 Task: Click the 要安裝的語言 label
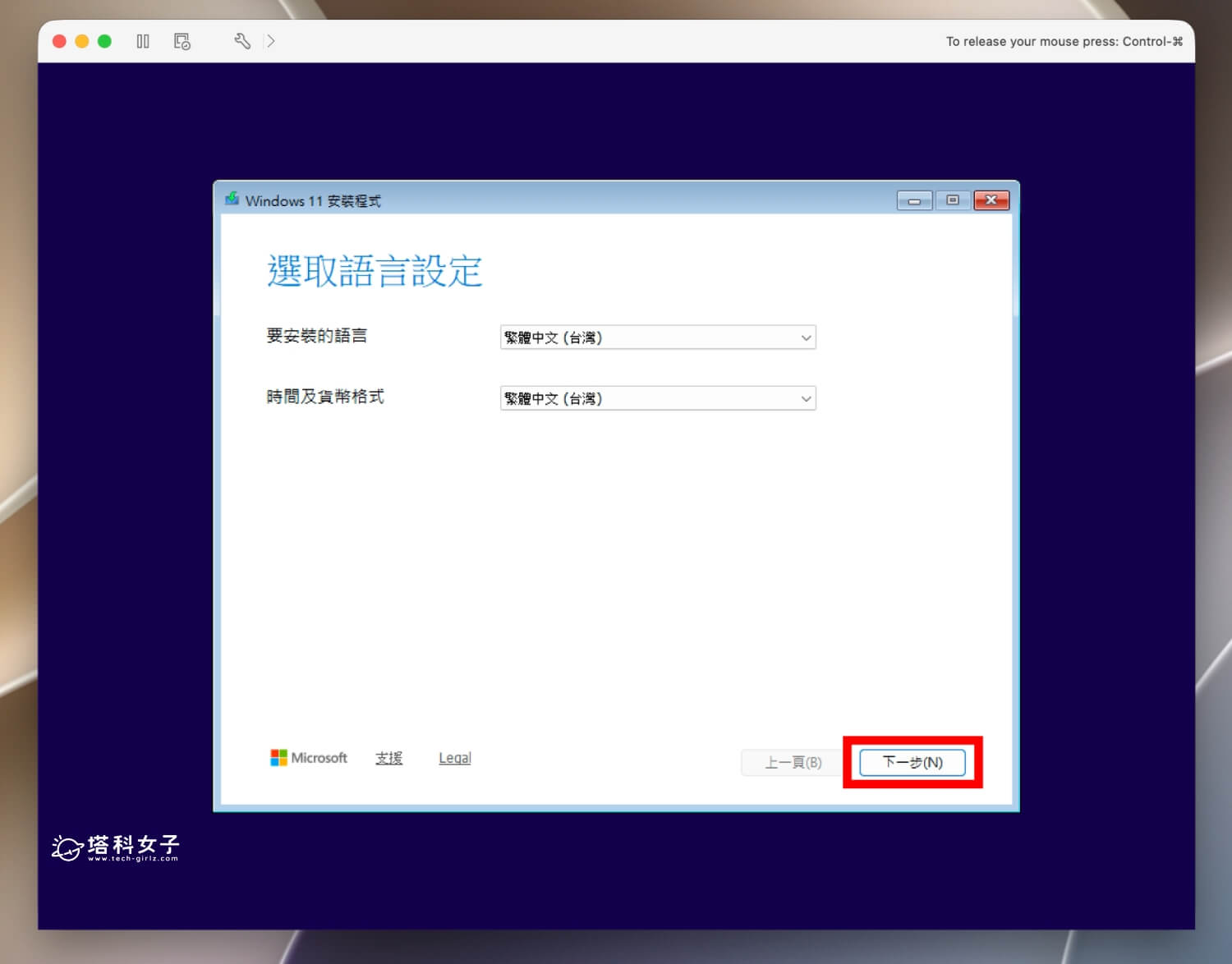click(317, 335)
